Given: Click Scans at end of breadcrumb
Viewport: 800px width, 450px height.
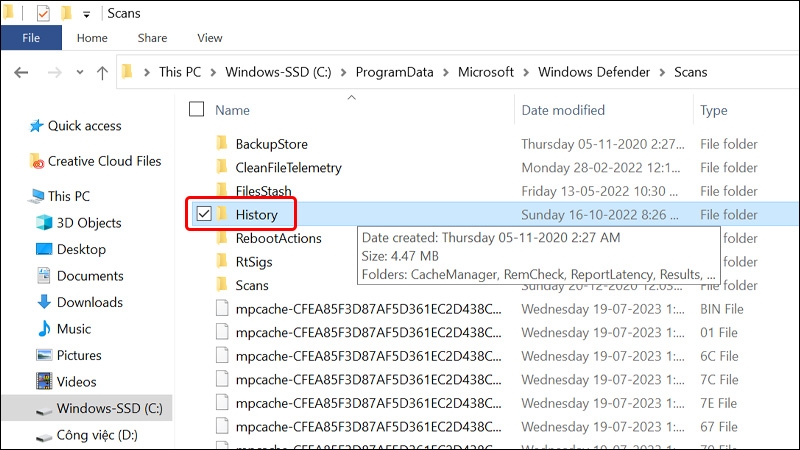Looking at the screenshot, I should tap(690, 72).
